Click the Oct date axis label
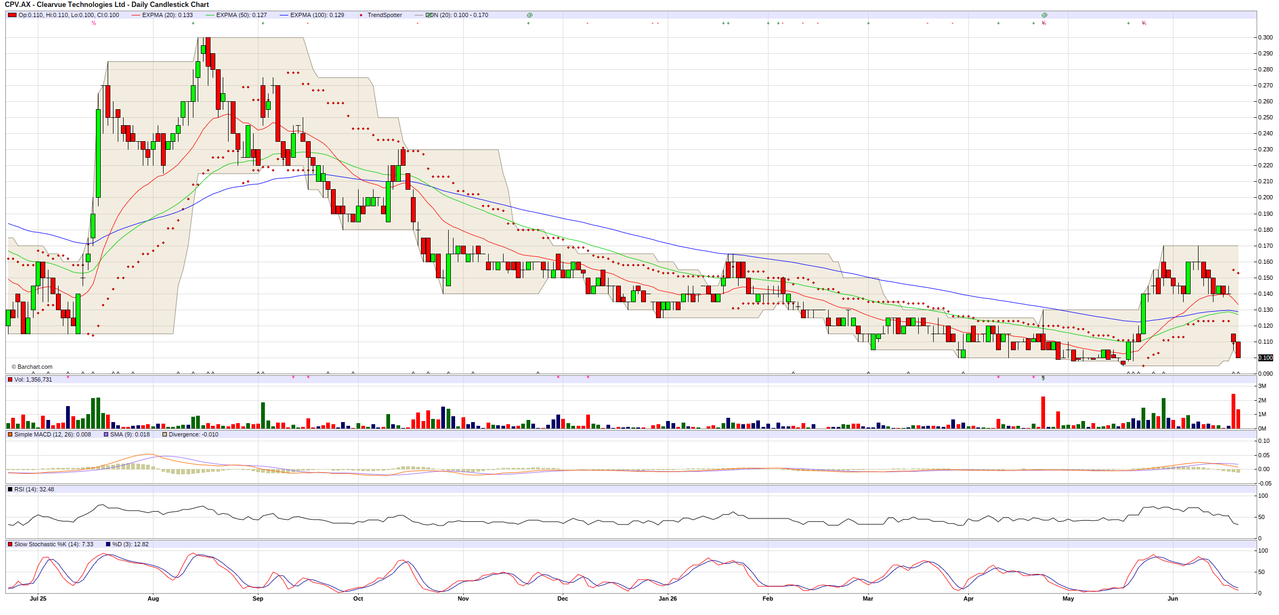Image resolution: width=1279 pixels, height=615 pixels. (359, 600)
